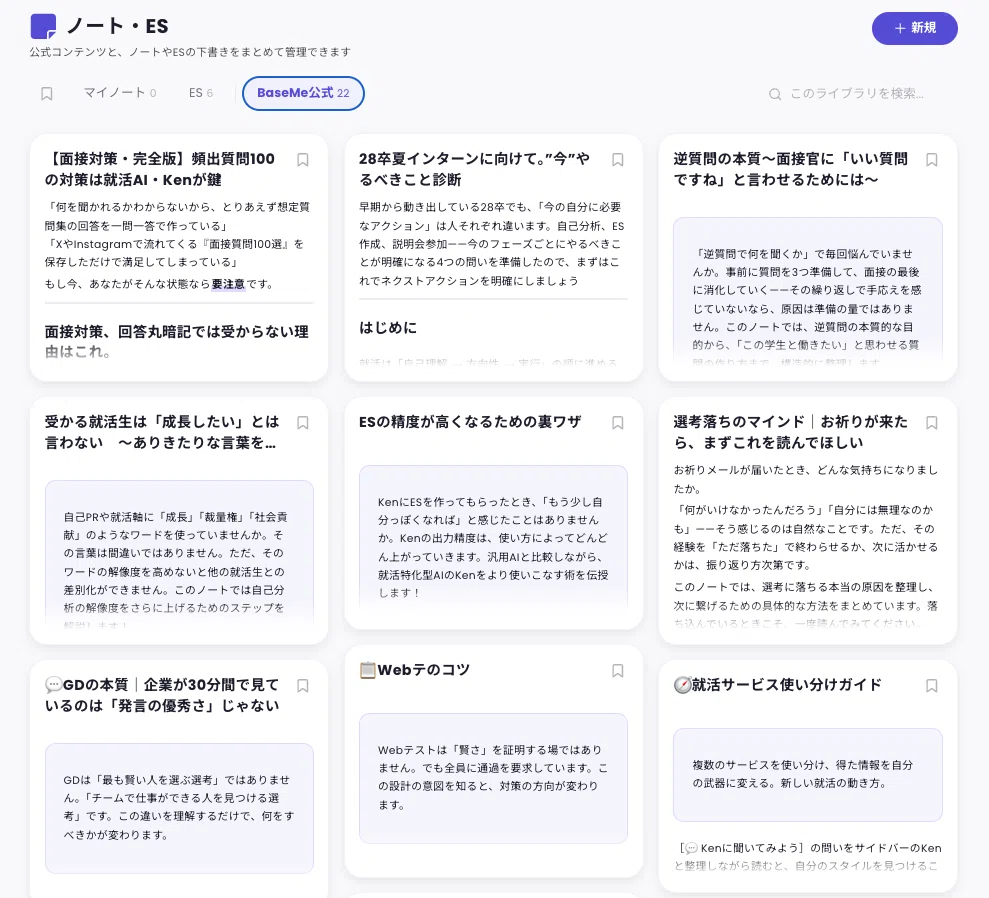Click the Webテストは「賢さ」 summary box
The image size is (989, 898).
(493, 778)
